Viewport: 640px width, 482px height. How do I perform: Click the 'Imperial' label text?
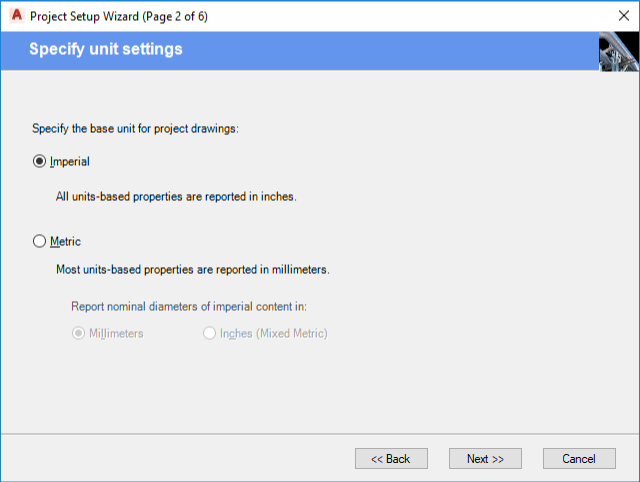70,161
